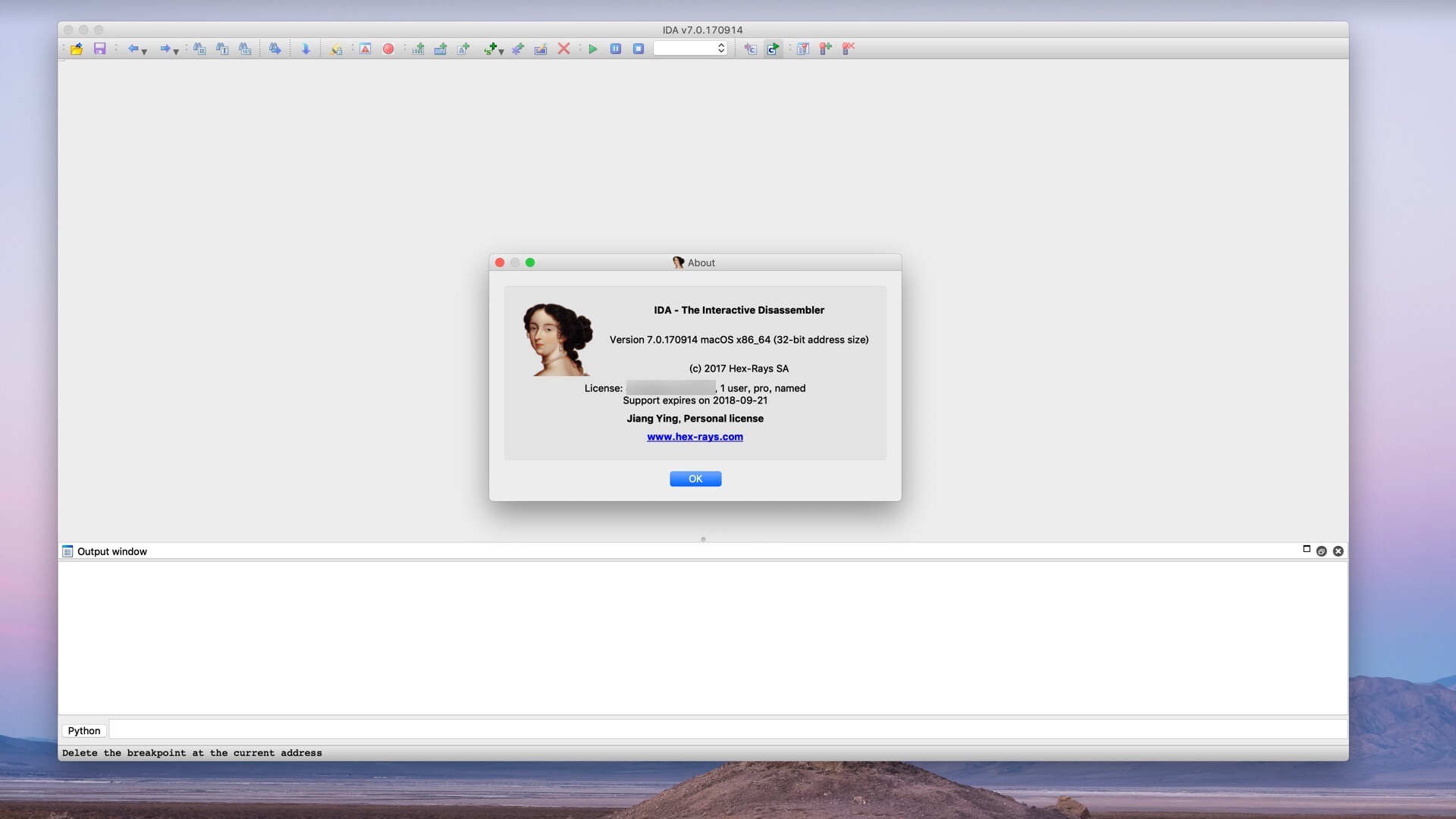1456x819 pixels.
Task: Click the version text in About dialog
Action: [x=739, y=340]
